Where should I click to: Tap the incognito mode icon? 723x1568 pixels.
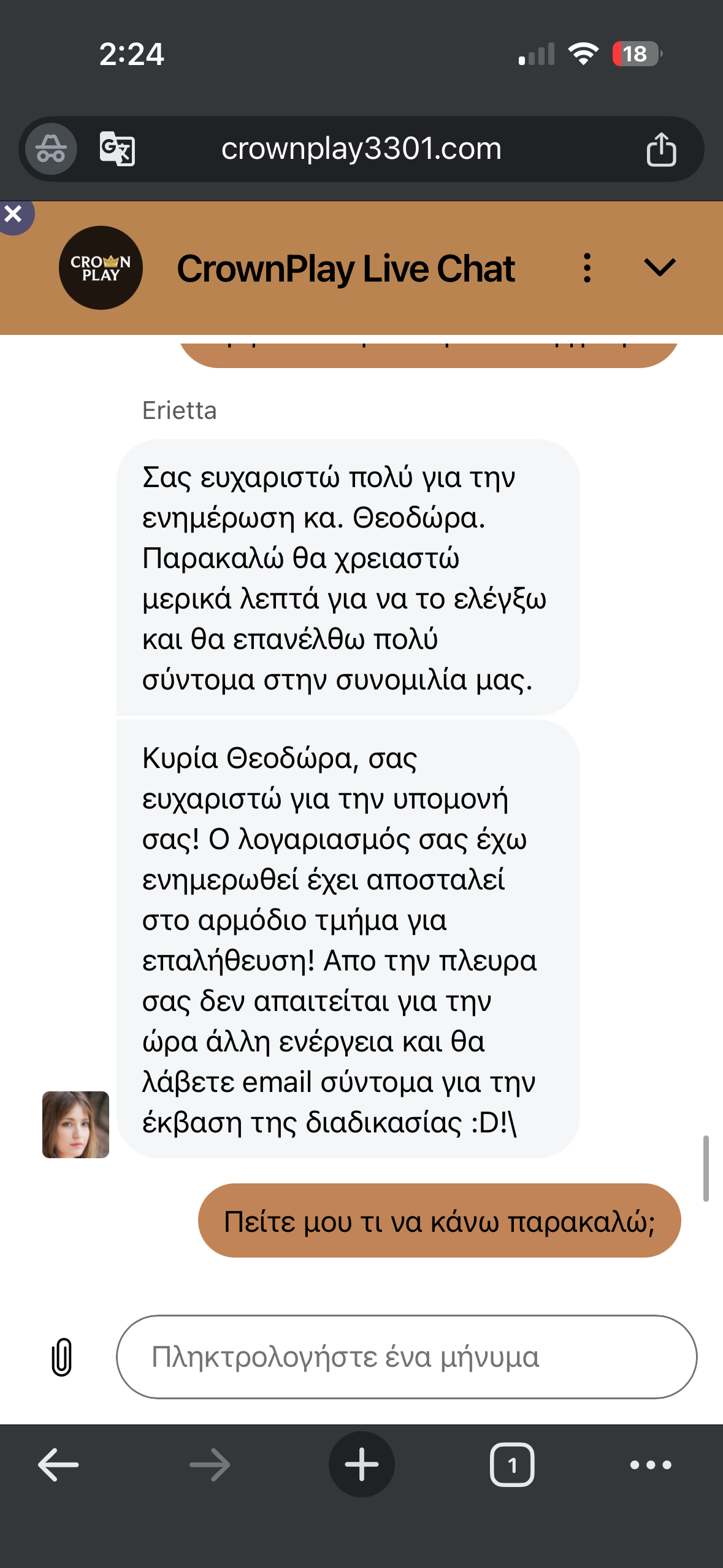pyautogui.click(x=51, y=149)
